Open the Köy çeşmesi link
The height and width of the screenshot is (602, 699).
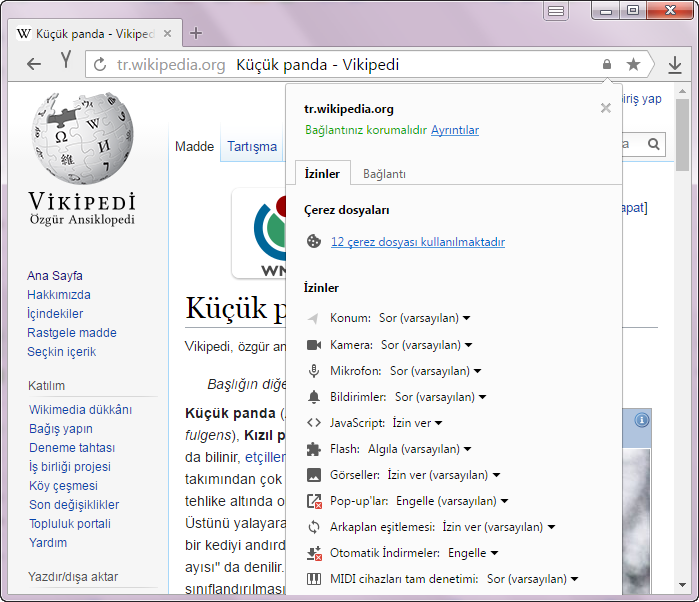click(63, 486)
